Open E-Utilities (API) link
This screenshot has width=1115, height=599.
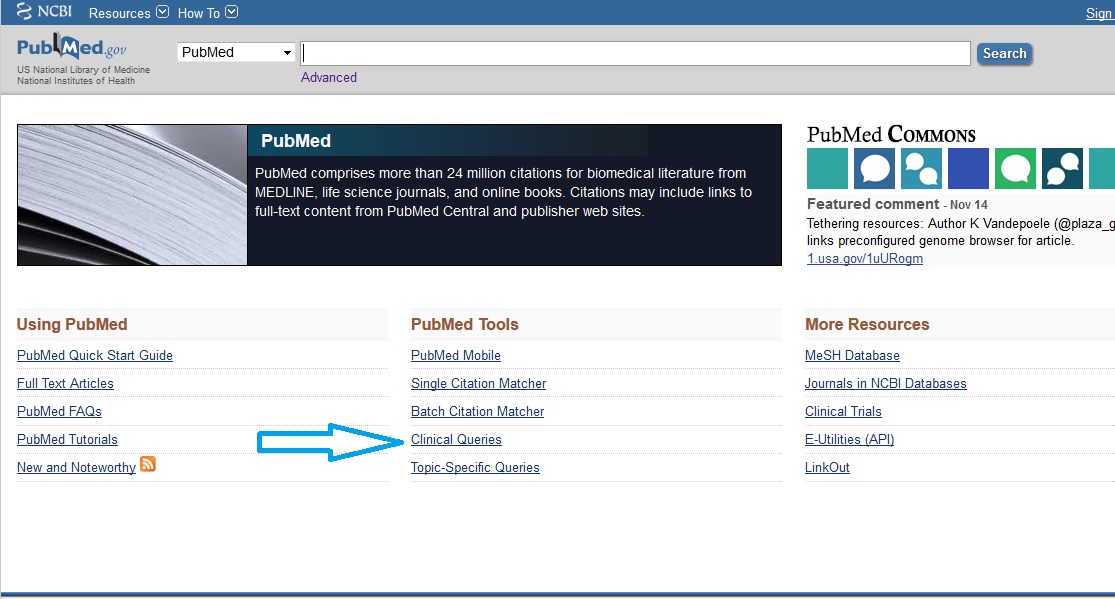click(849, 440)
